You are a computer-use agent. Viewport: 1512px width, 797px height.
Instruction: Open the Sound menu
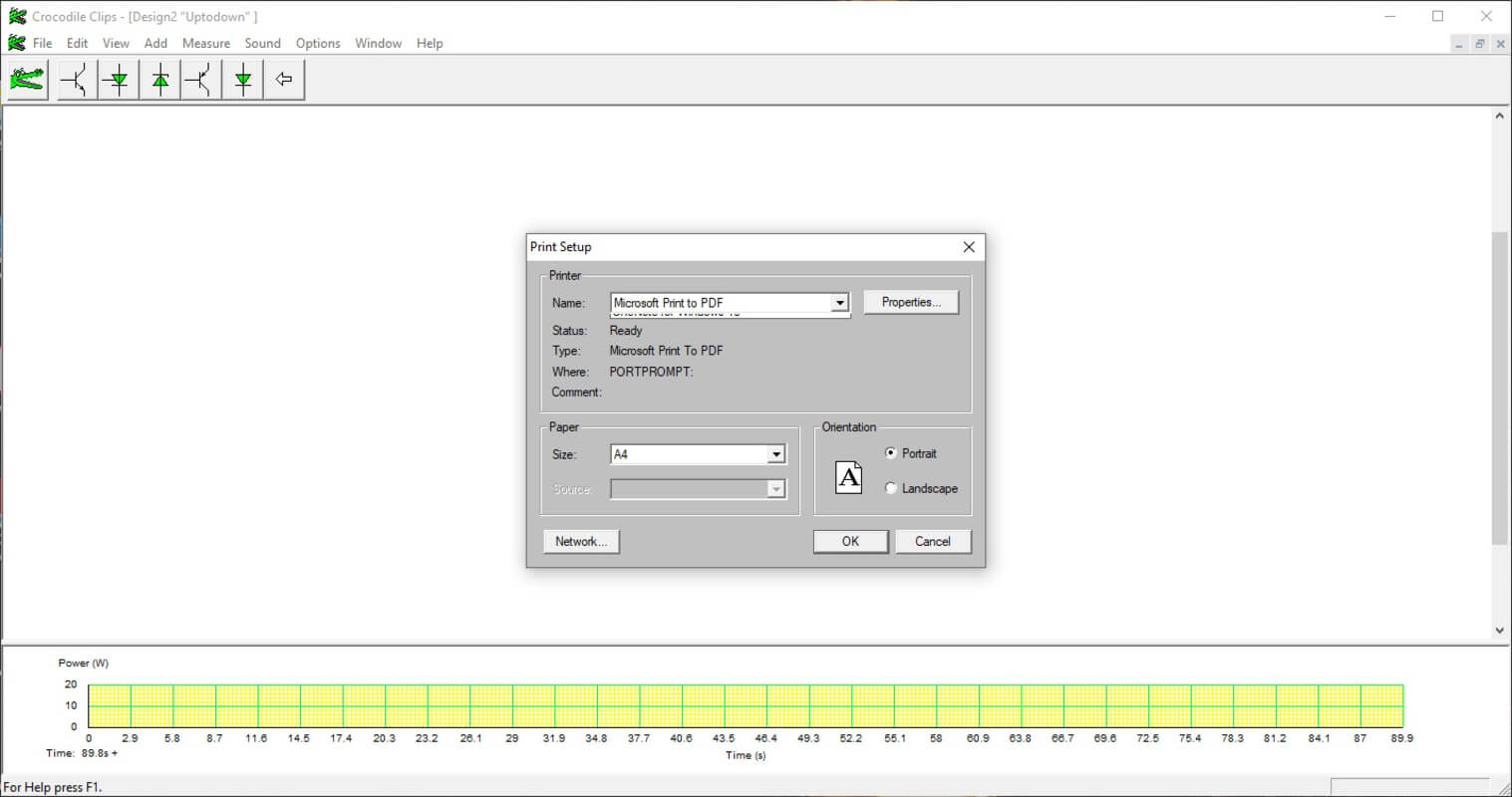[262, 43]
